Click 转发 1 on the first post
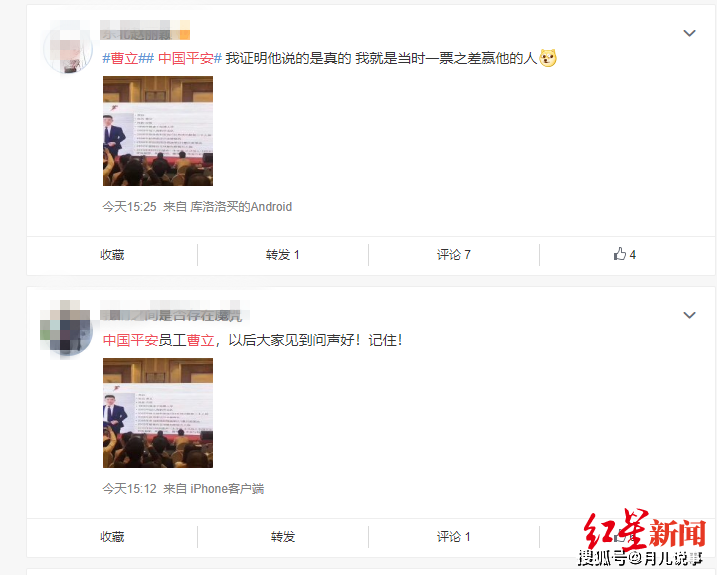717x575 pixels. click(283, 255)
